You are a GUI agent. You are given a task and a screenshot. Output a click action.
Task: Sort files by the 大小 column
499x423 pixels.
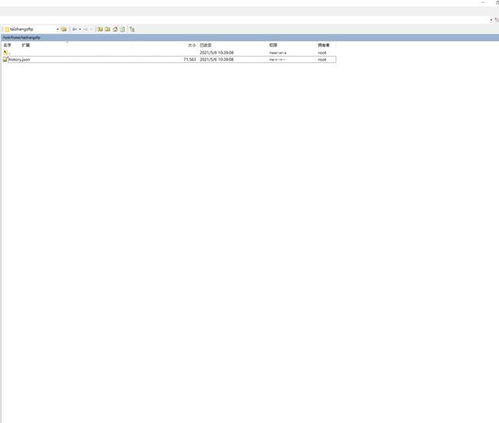pyautogui.click(x=192, y=45)
